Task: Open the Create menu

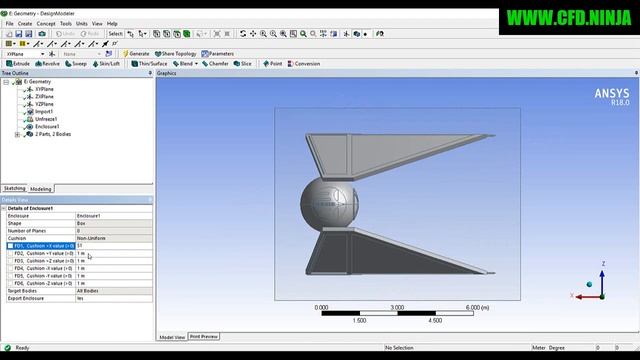Action: click(25, 24)
